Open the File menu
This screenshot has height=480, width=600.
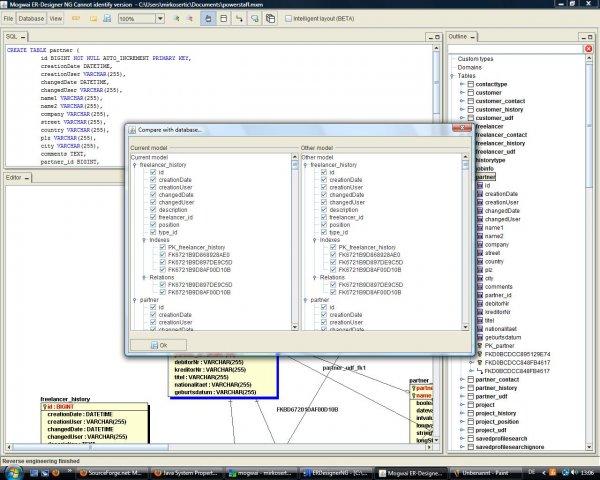8,18
